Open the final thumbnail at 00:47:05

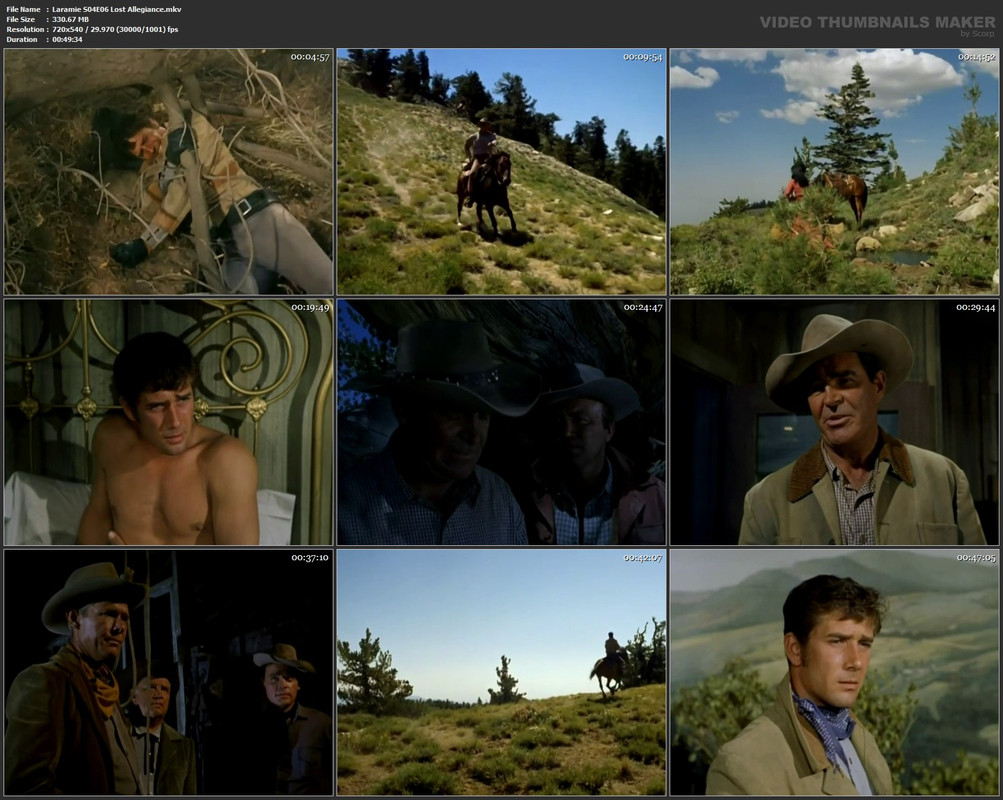click(x=834, y=672)
